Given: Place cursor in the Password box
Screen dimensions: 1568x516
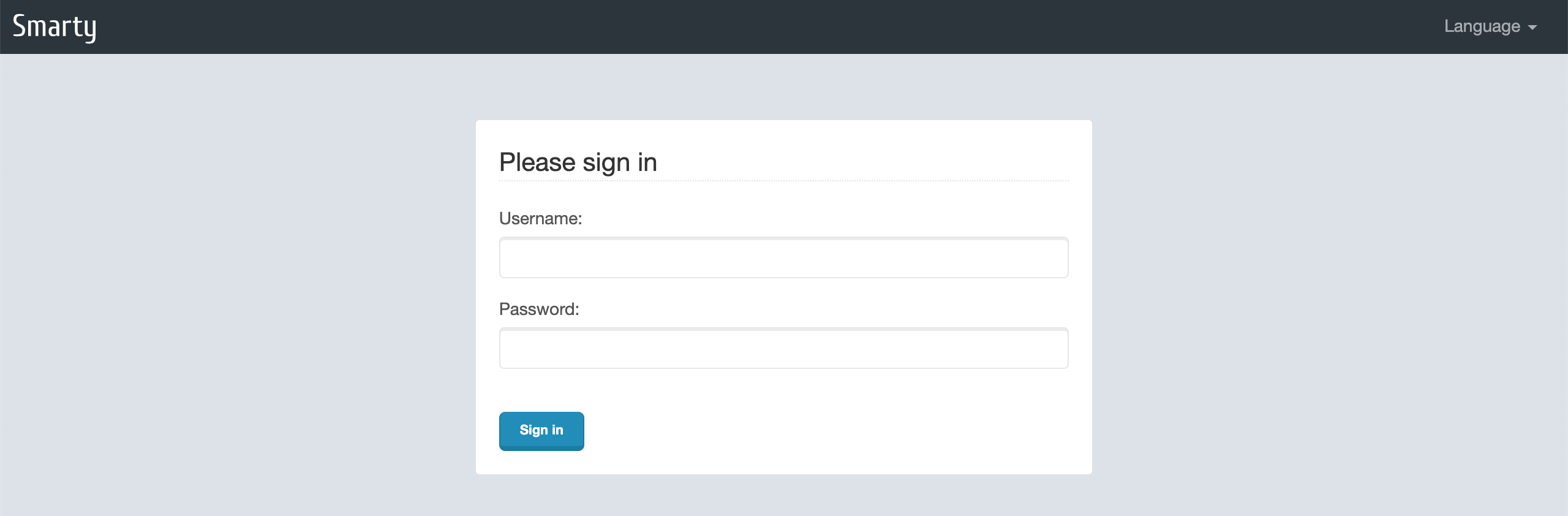Looking at the screenshot, I should click(x=783, y=348).
